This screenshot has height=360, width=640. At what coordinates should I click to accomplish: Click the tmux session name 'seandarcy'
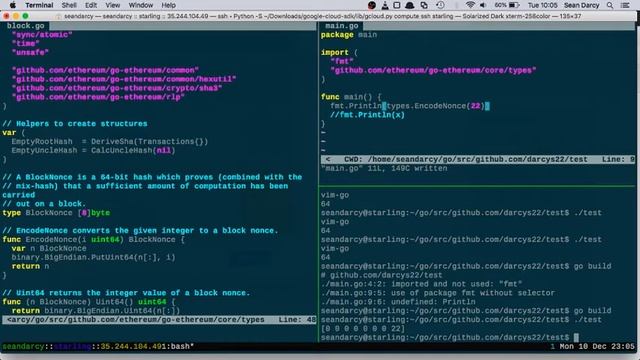pos(23,347)
